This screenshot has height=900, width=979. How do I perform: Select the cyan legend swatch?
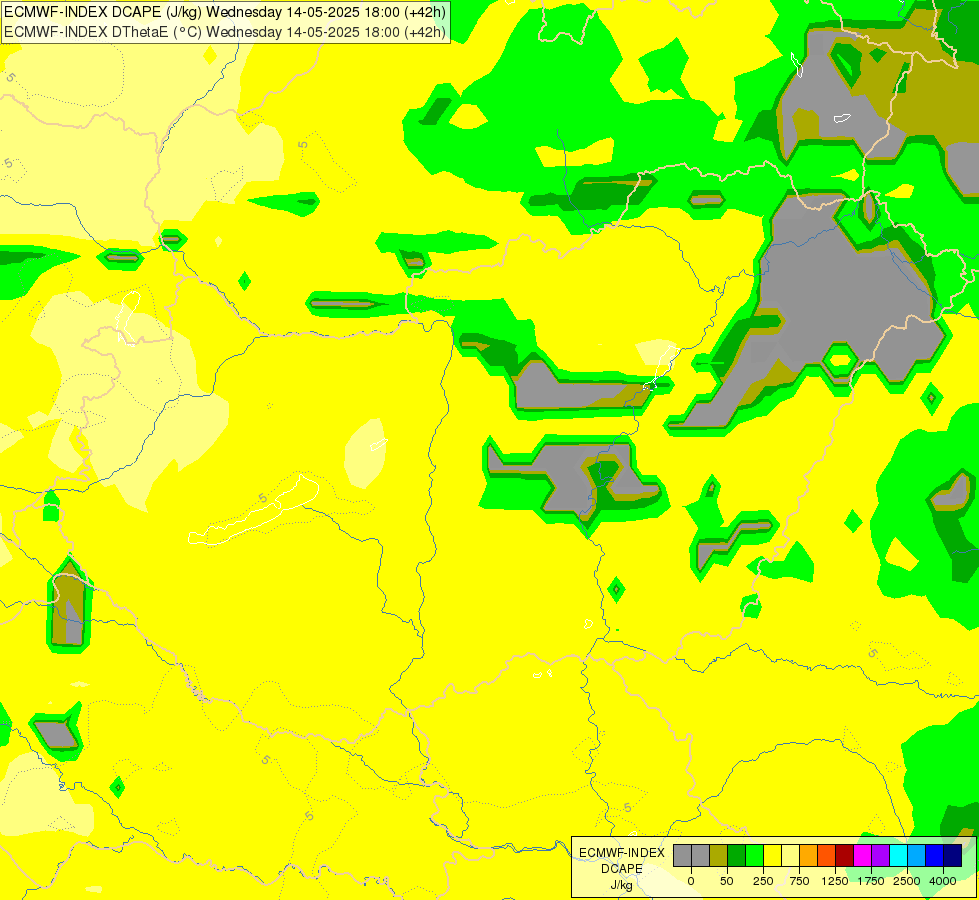tap(899, 856)
